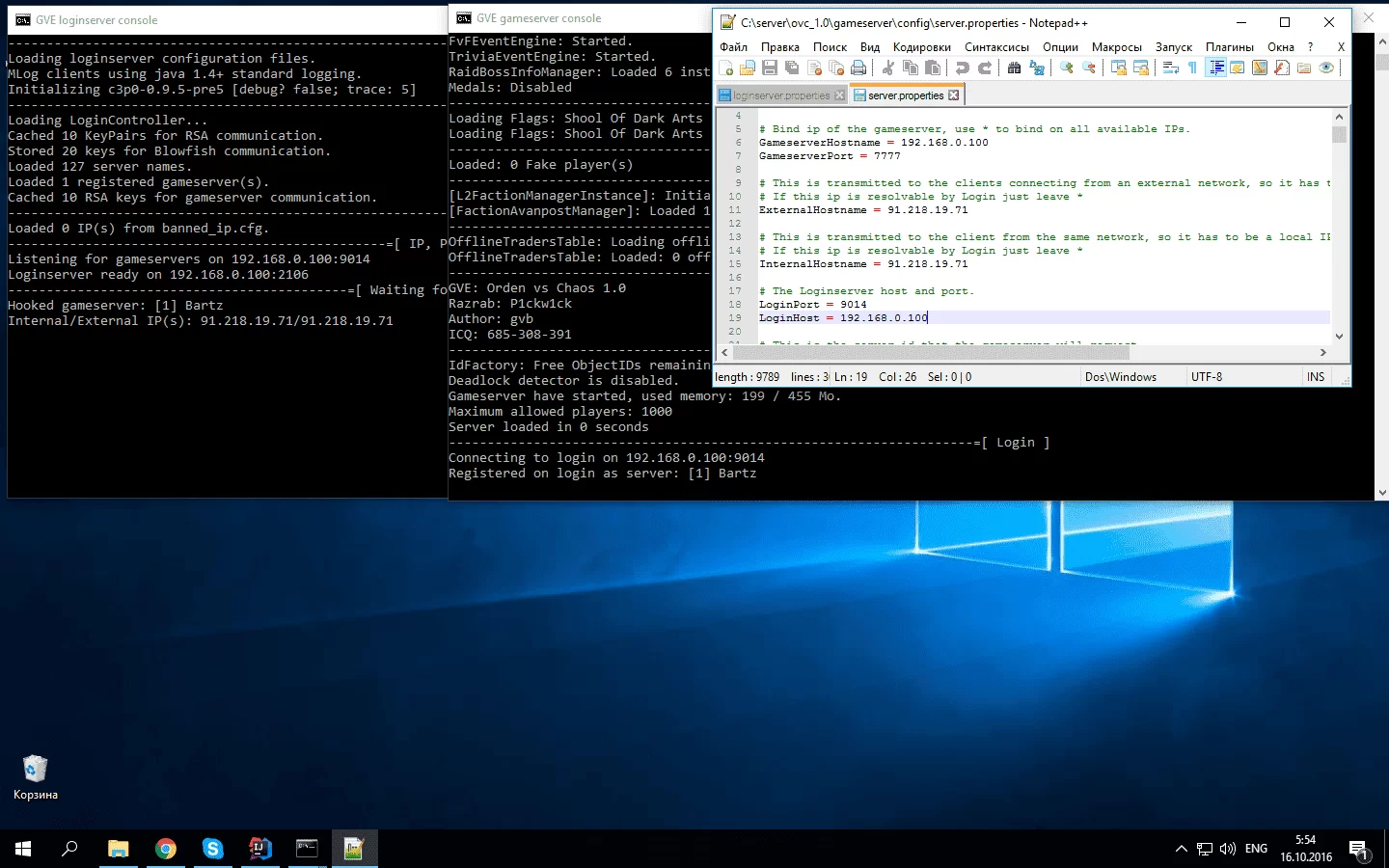
Task: Open the Skype icon in the taskbar
Action: click(x=212, y=849)
